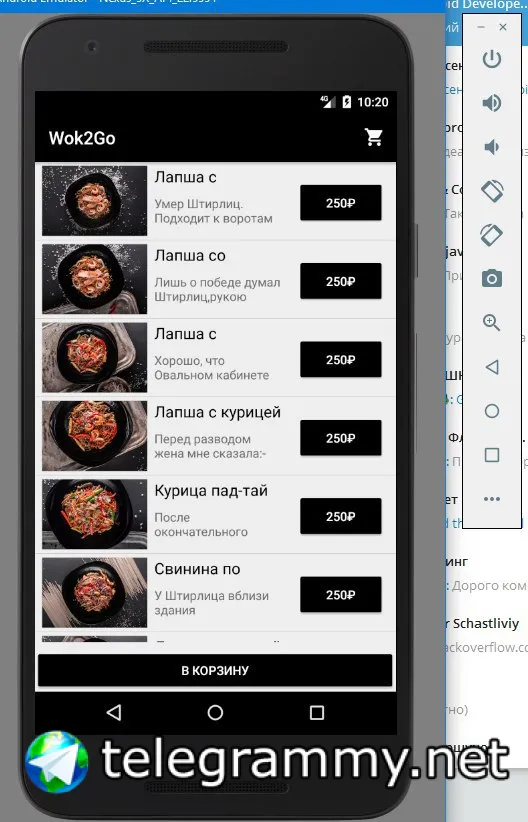Click the emulator sidebar home circle icon
The height and width of the screenshot is (822, 528).
point(492,410)
